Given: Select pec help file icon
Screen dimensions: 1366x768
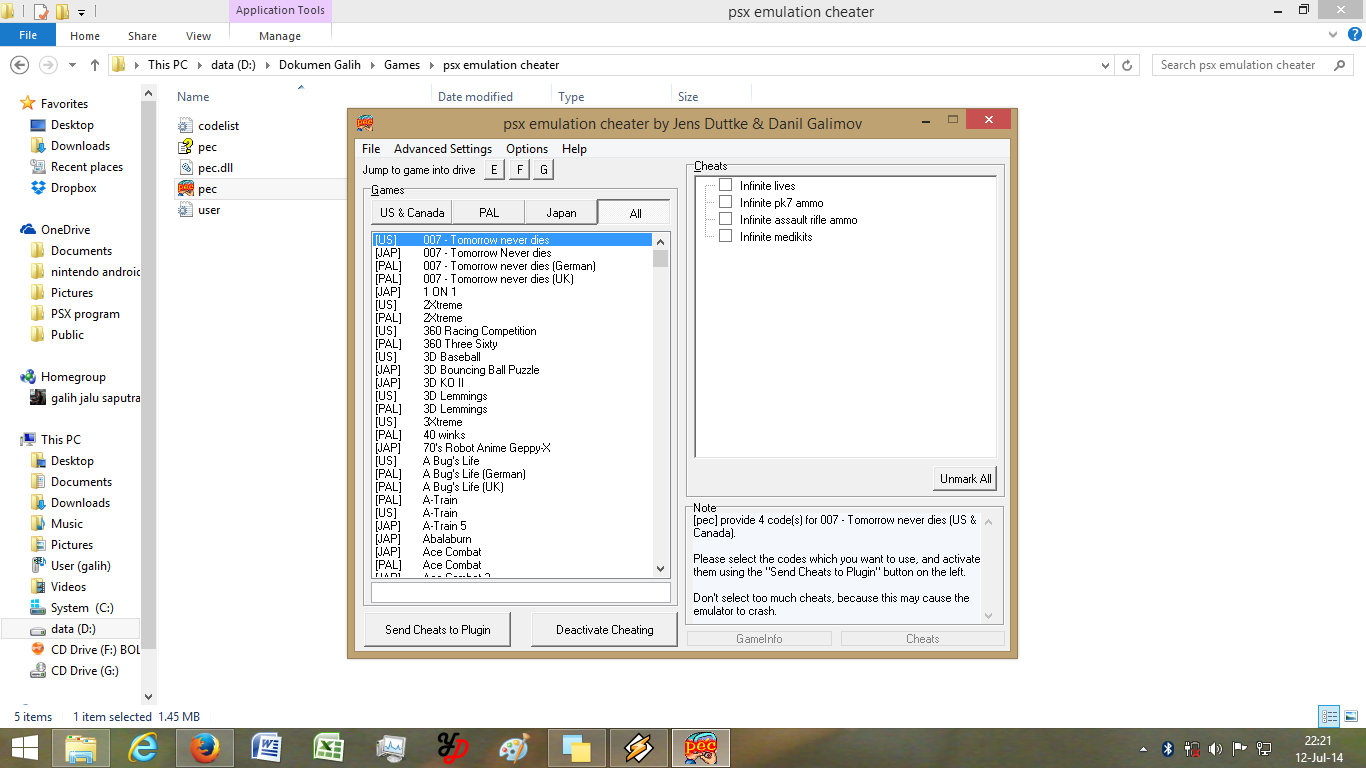Looking at the screenshot, I should point(185,147).
